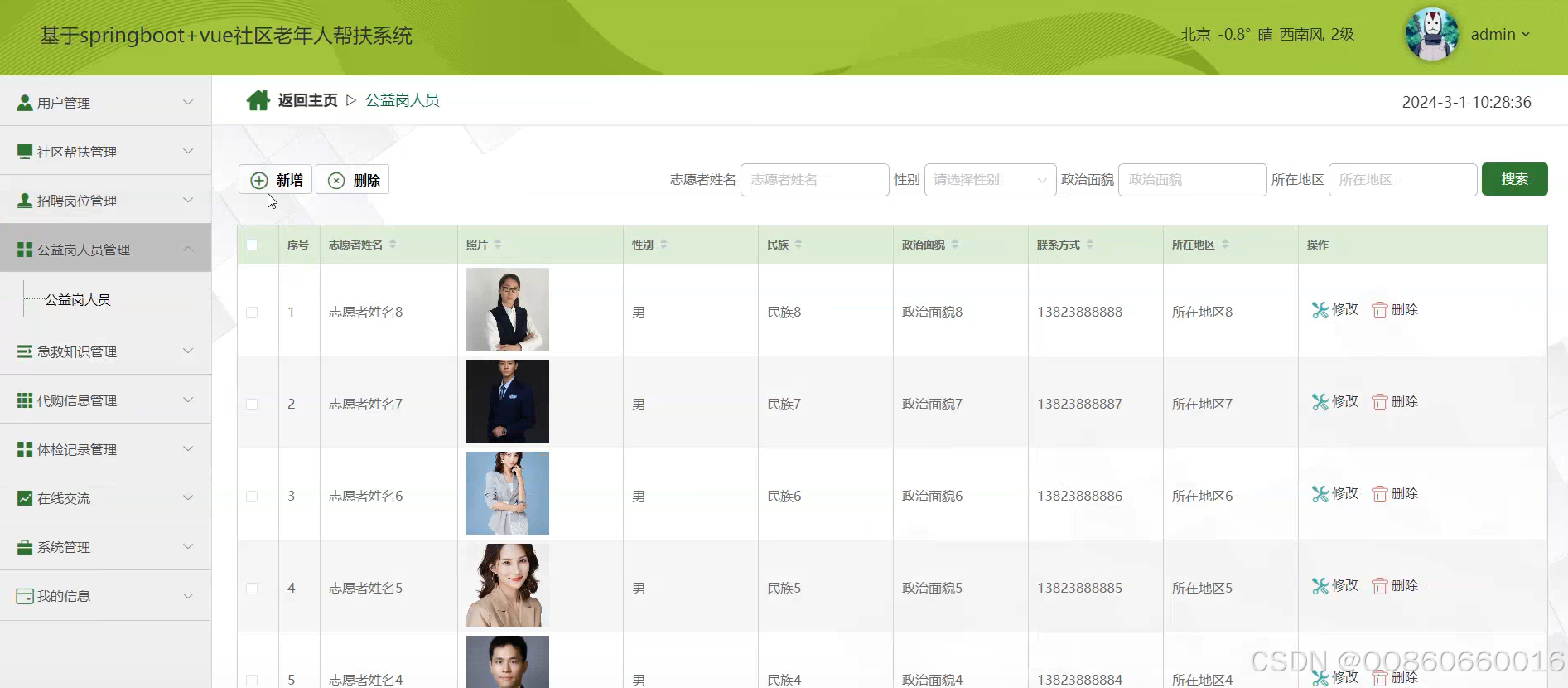Open the 用户管理 menu label

point(64,103)
